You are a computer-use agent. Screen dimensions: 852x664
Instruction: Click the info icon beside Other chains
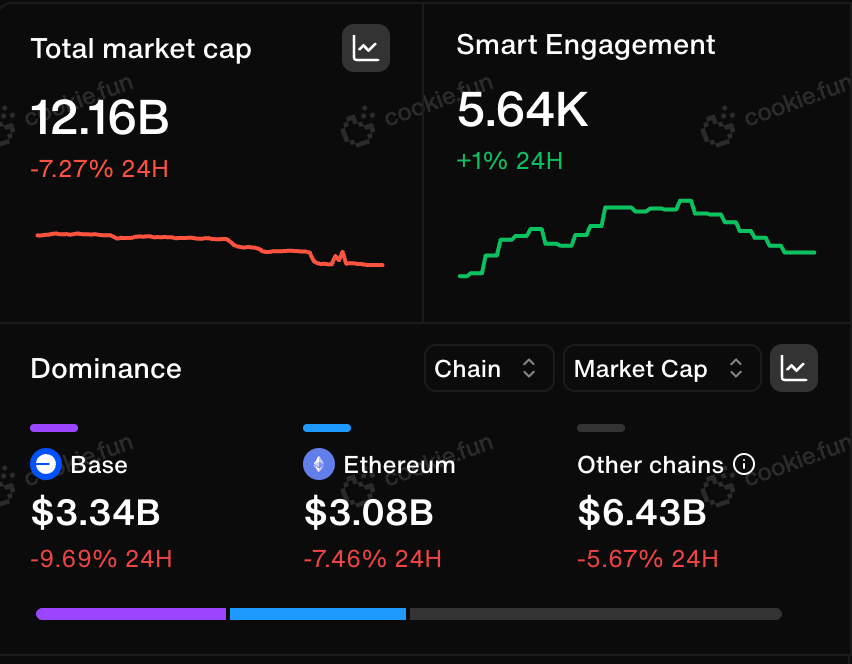click(744, 464)
